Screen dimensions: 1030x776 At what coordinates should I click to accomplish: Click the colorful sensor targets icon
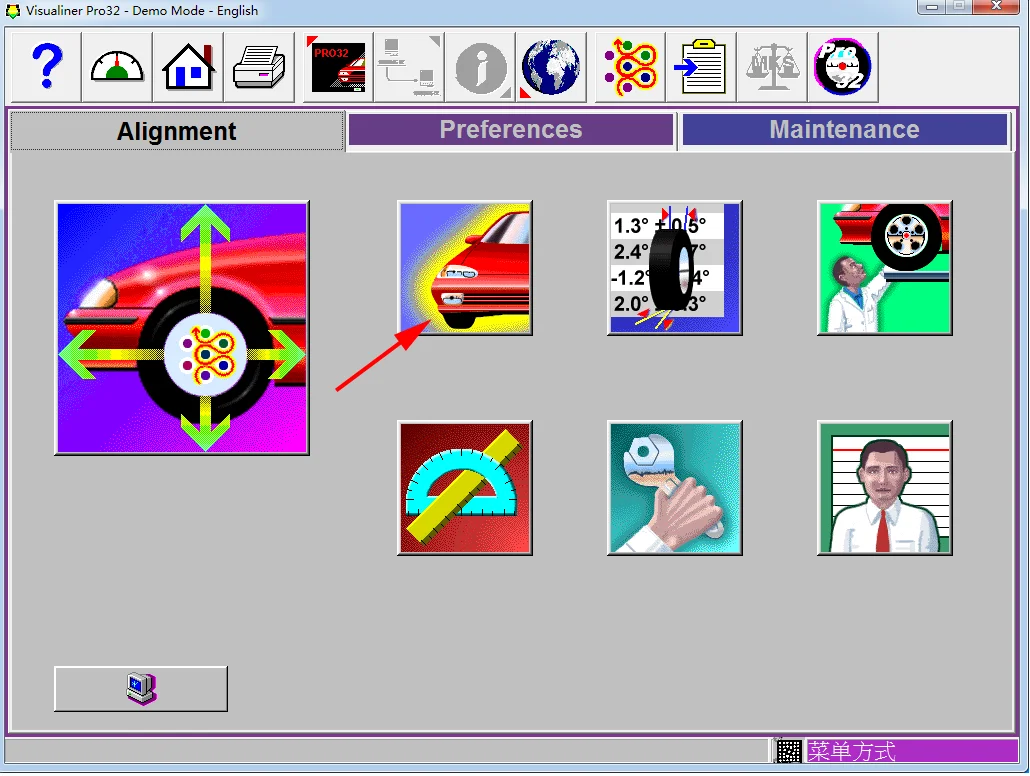[629, 66]
